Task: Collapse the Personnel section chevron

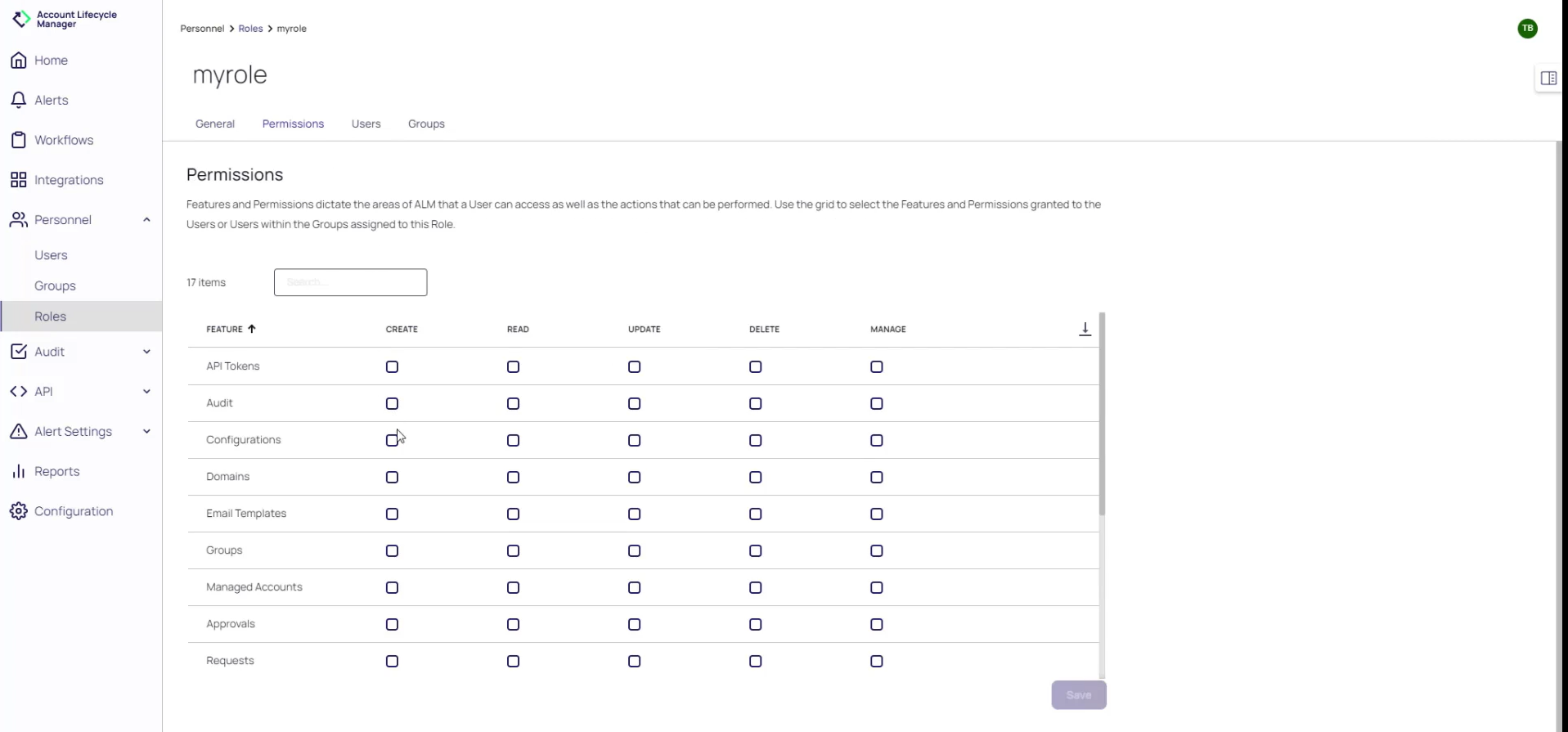Action: click(146, 220)
